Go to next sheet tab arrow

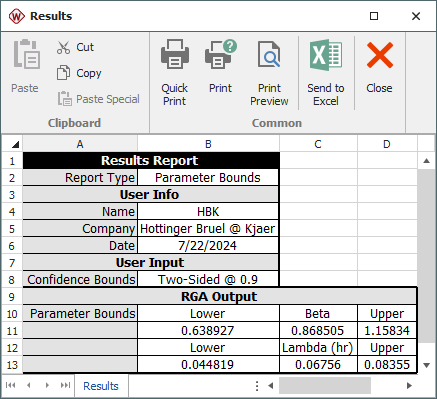[x=47, y=386]
